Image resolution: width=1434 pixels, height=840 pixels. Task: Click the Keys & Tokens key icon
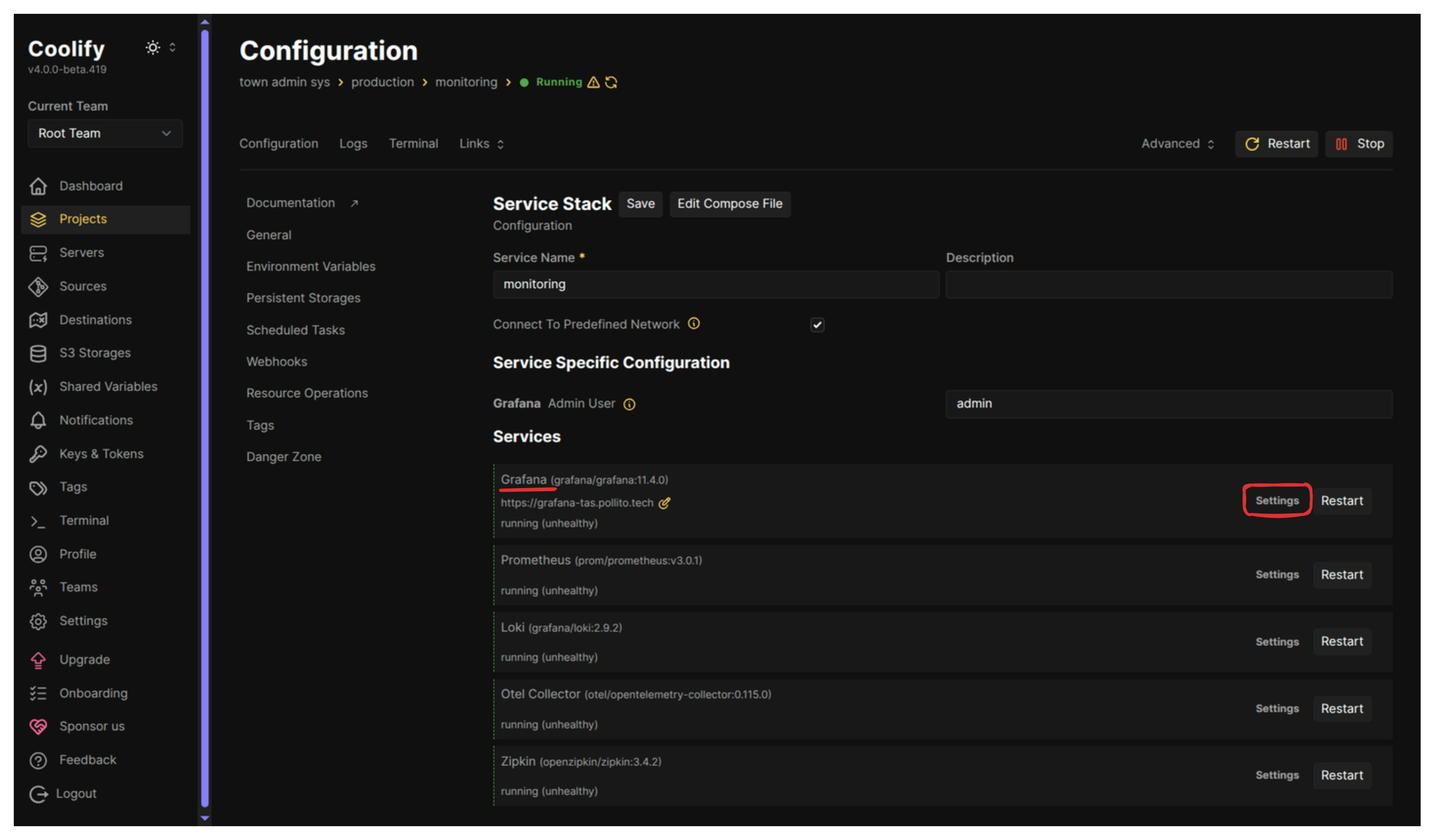38,453
